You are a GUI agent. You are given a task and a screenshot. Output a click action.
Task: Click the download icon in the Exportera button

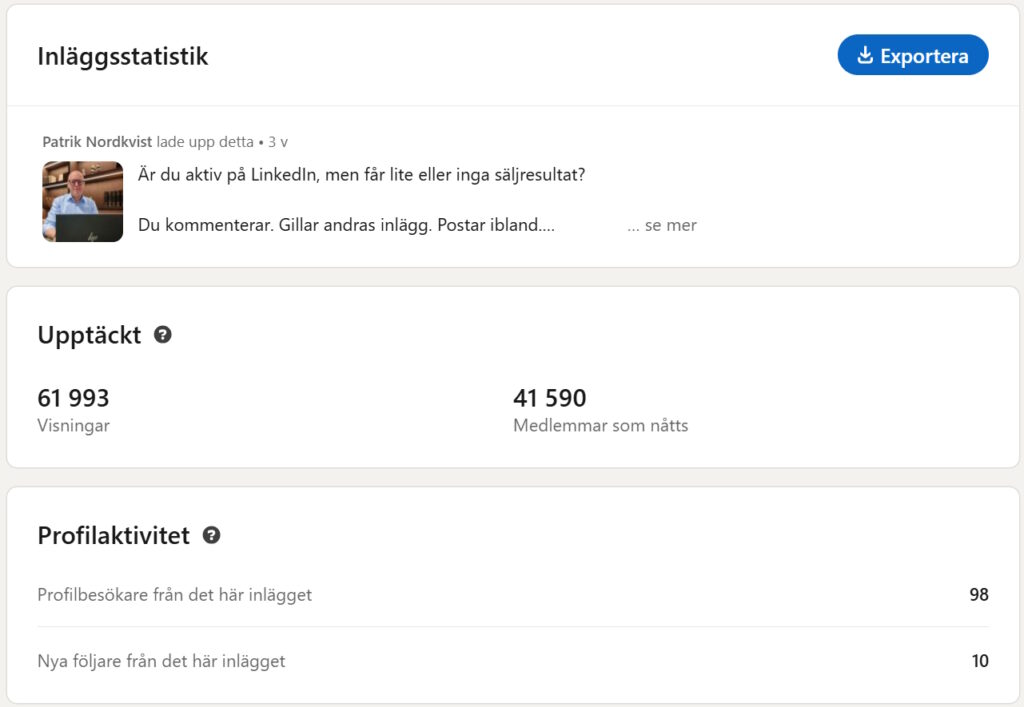[865, 55]
